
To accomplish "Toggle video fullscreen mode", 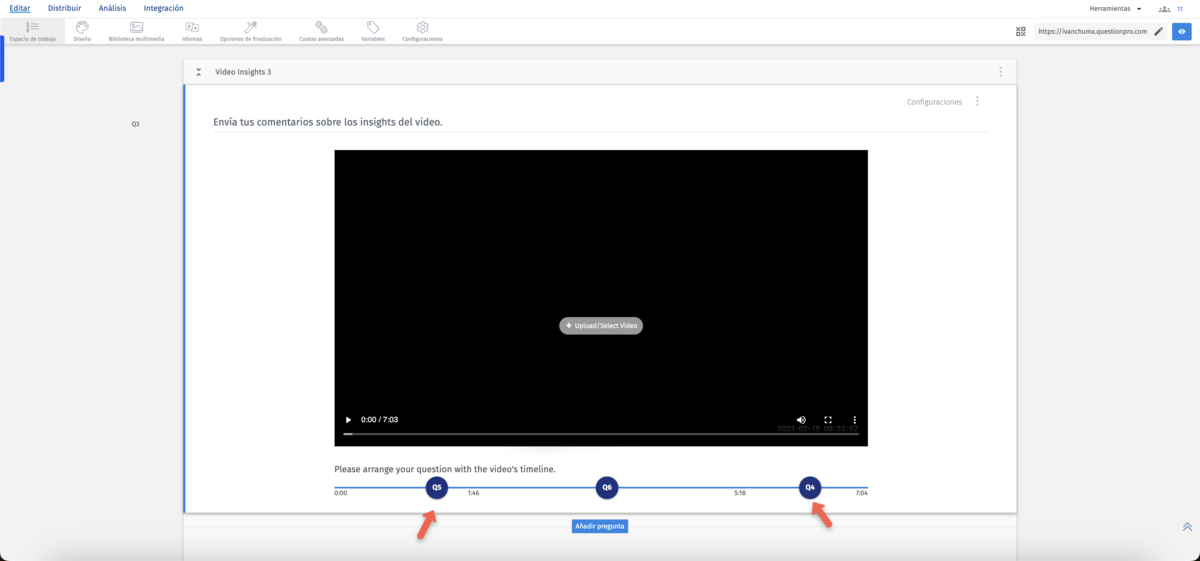I will click(x=828, y=420).
